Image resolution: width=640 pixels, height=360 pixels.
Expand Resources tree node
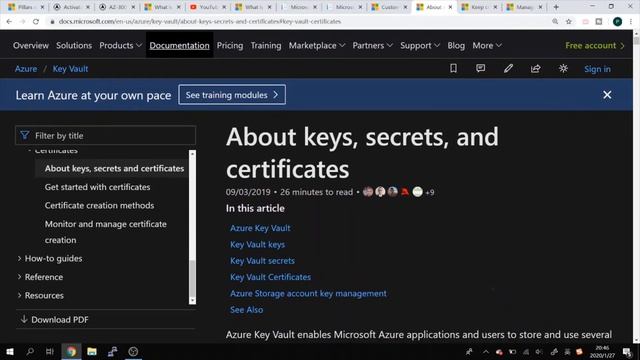coord(19,295)
